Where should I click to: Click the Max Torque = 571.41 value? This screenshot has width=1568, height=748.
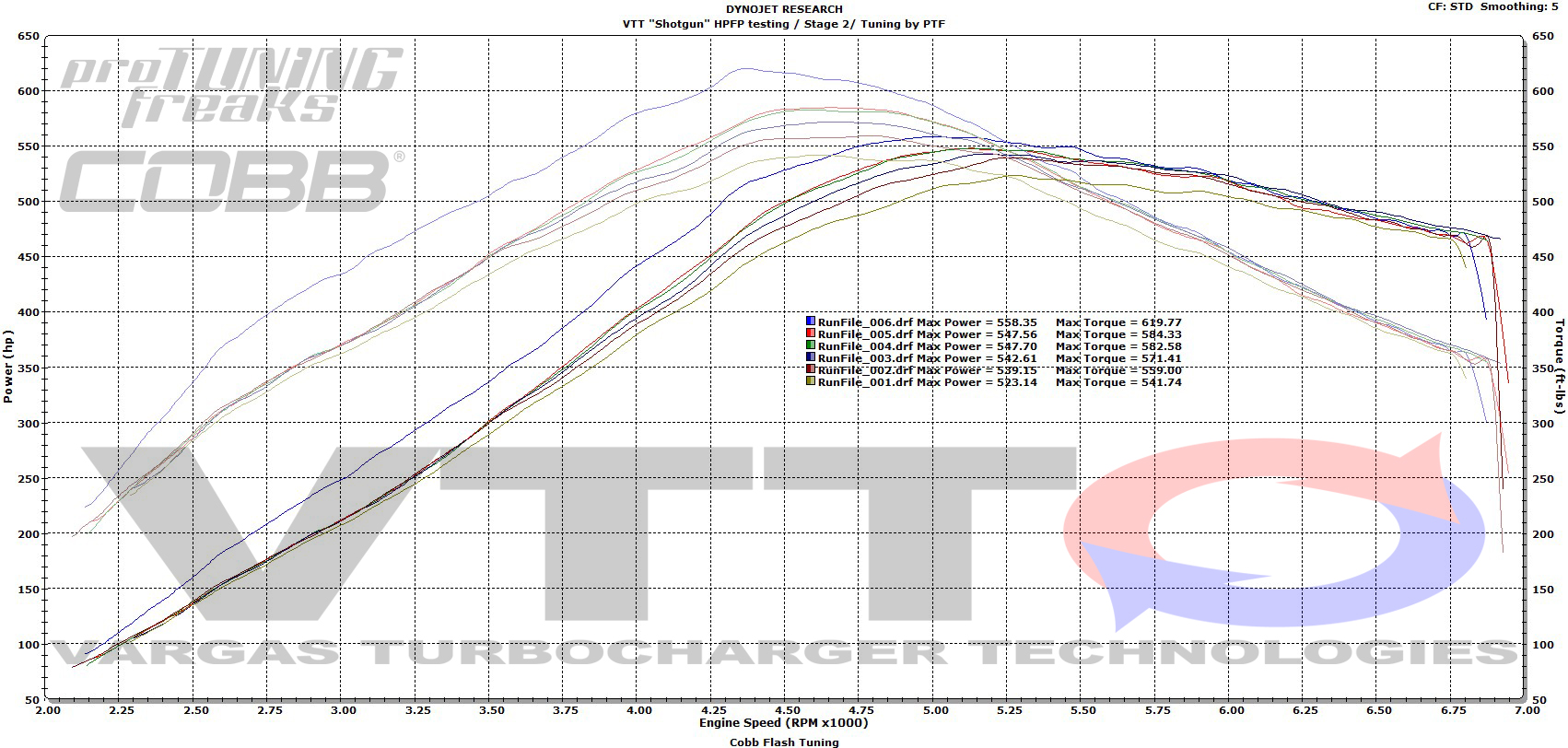(x=1118, y=358)
